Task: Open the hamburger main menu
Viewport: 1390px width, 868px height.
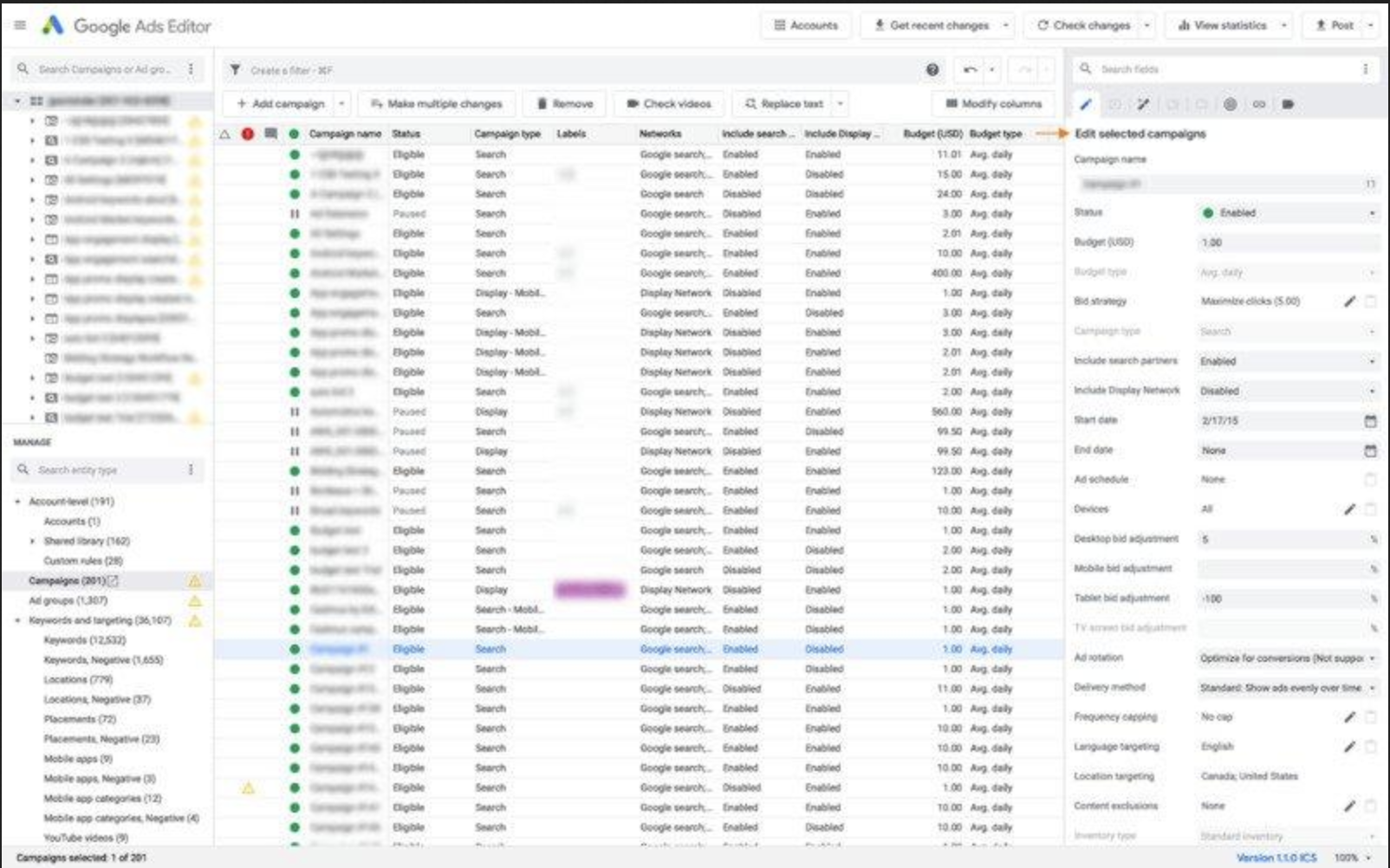Action: click(20, 25)
